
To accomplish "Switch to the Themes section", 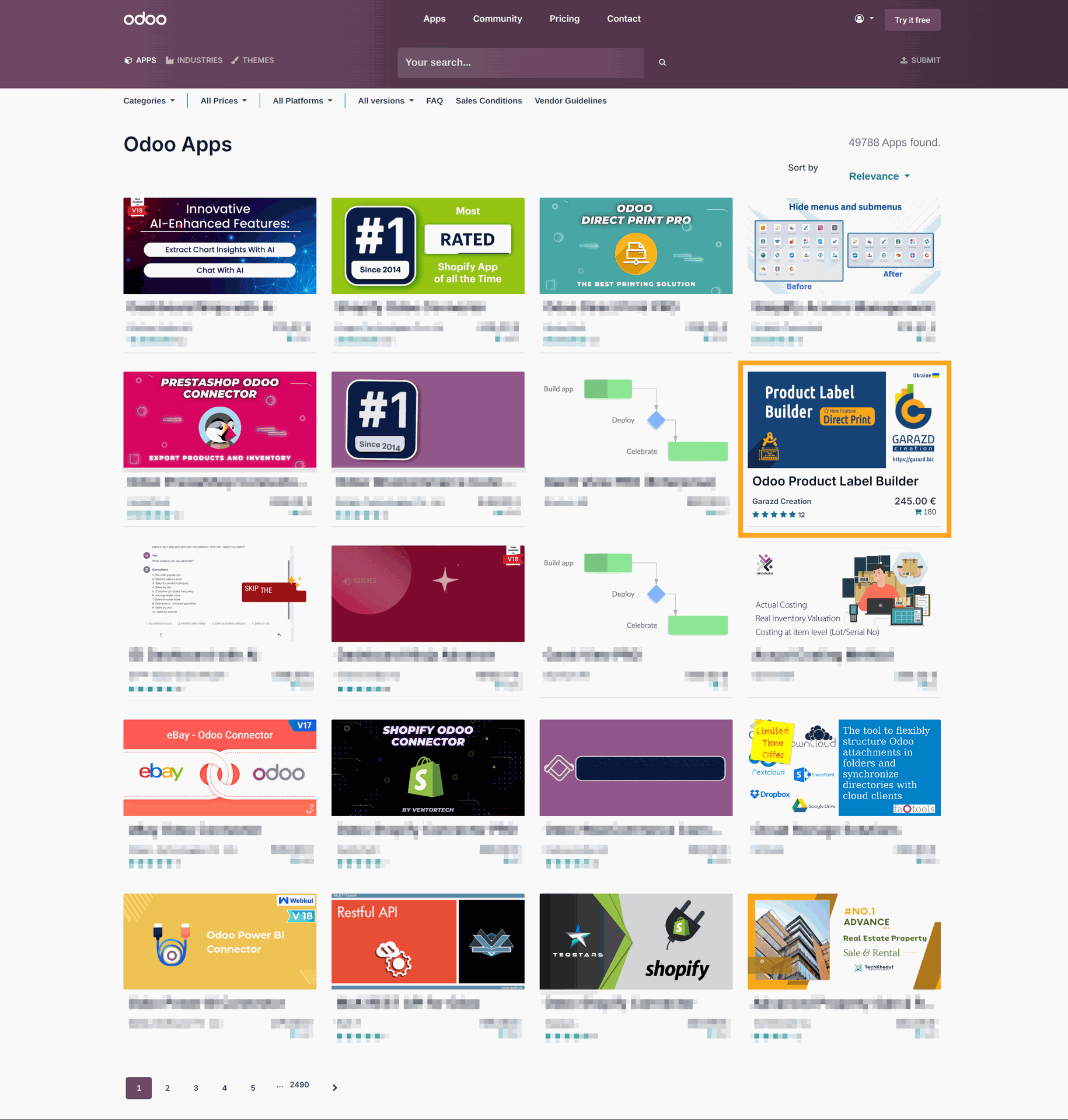I will point(253,60).
